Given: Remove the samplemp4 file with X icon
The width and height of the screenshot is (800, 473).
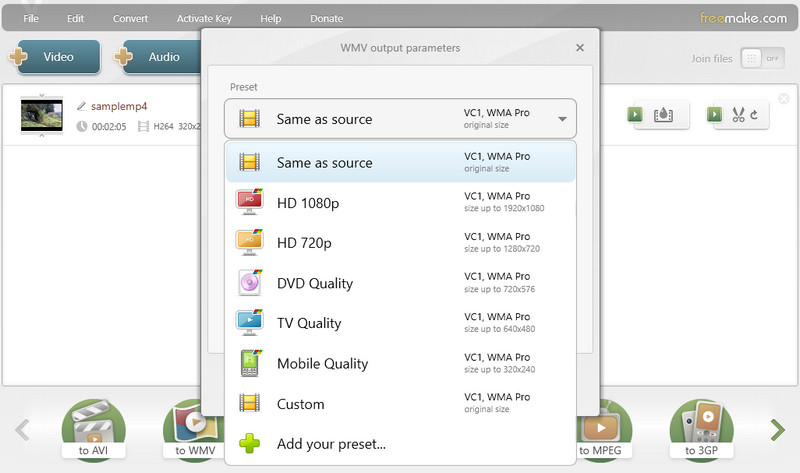Looking at the screenshot, I should [784, 98].
